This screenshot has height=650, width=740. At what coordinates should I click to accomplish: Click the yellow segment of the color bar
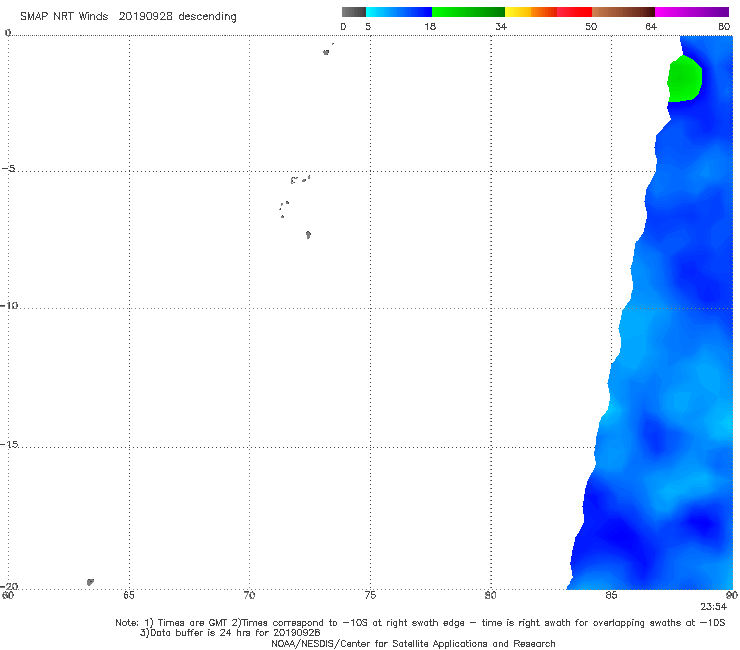[x=518, y=12]
